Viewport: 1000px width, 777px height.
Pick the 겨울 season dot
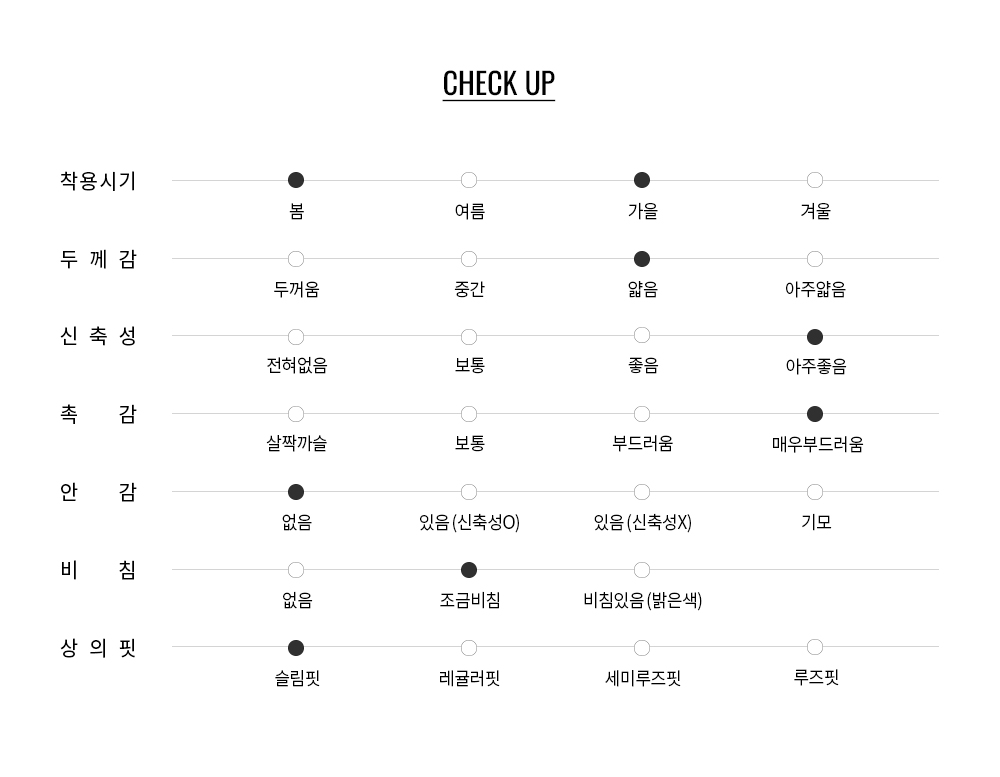815,180
